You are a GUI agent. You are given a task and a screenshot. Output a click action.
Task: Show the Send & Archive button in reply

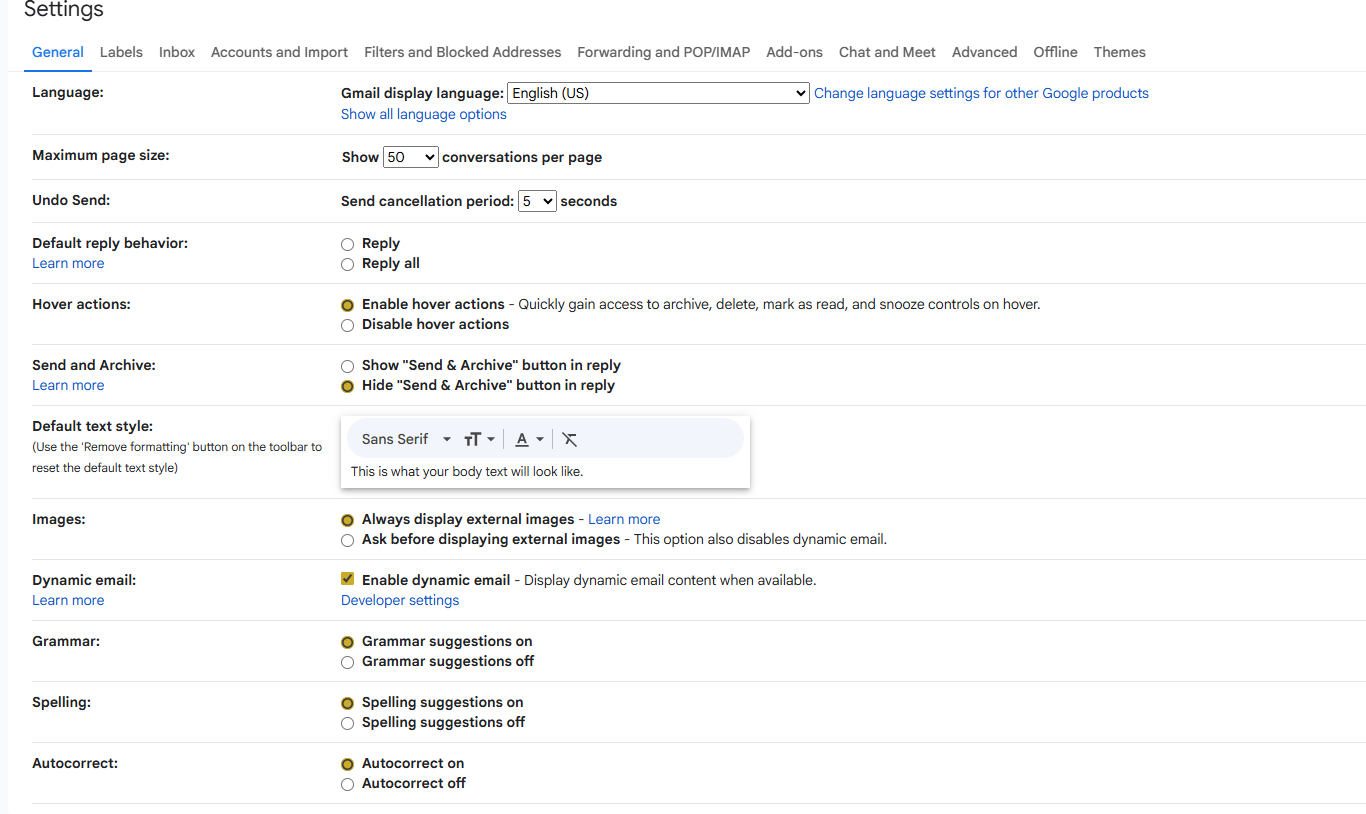(x=347, y=366)
